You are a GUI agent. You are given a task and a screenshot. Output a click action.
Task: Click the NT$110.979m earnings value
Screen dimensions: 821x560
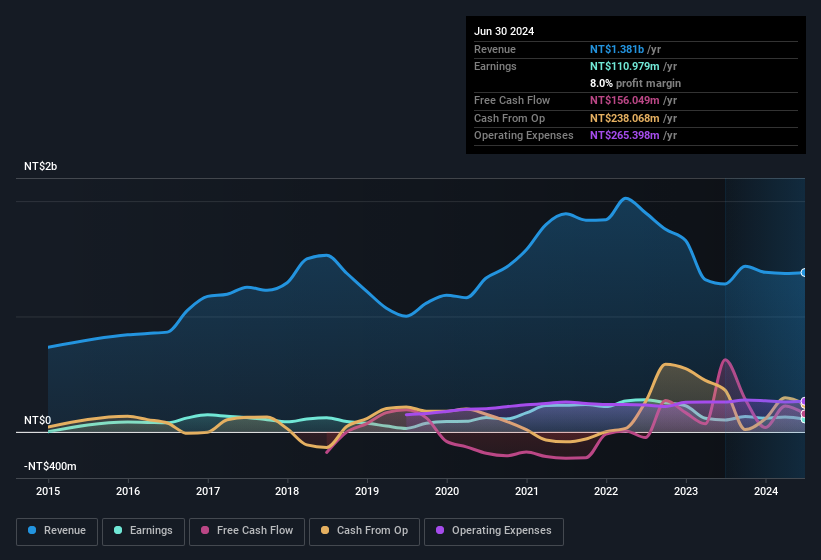tap(625, 66)
